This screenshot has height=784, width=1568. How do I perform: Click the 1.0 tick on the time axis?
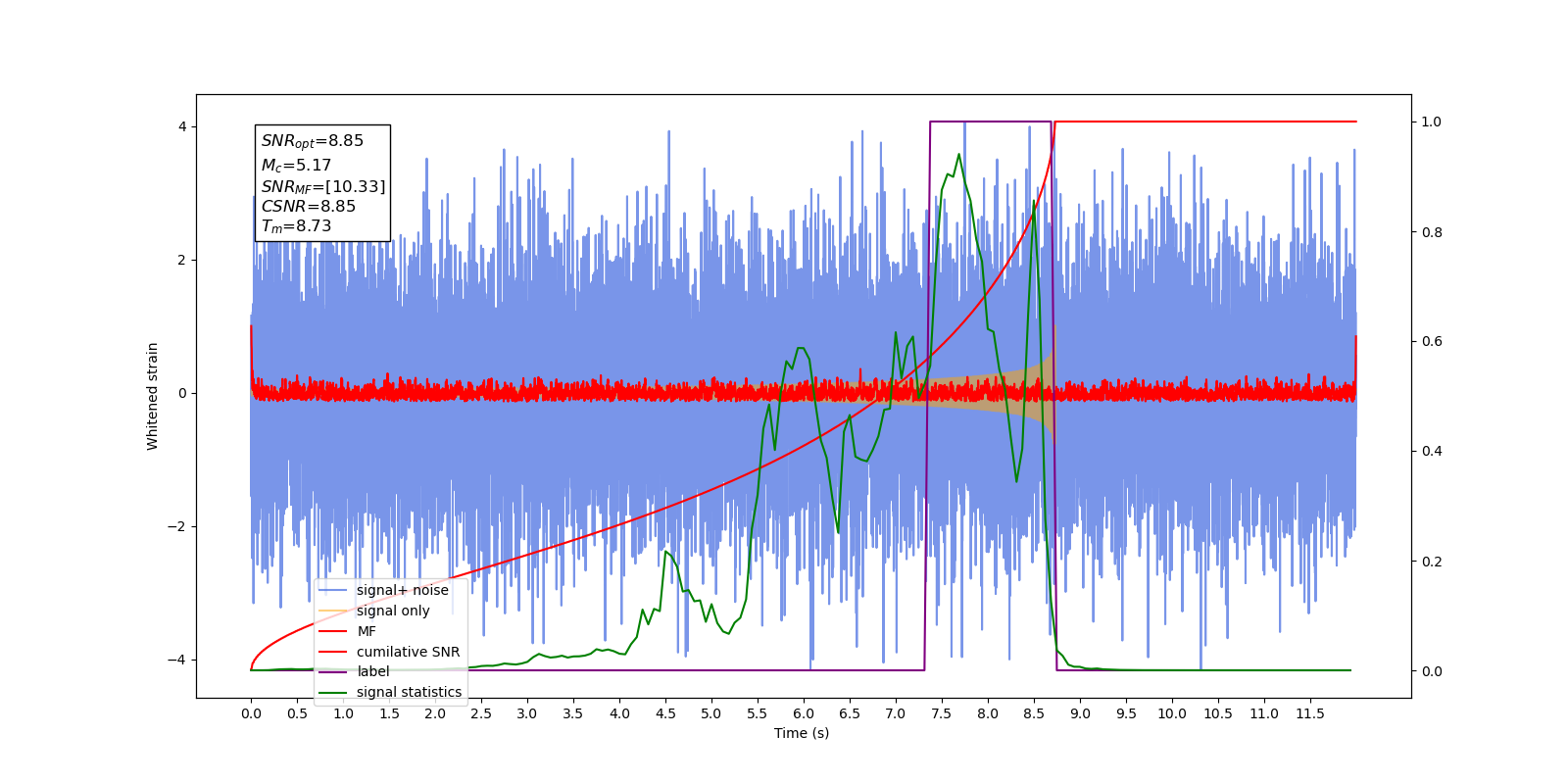[343, 713]
